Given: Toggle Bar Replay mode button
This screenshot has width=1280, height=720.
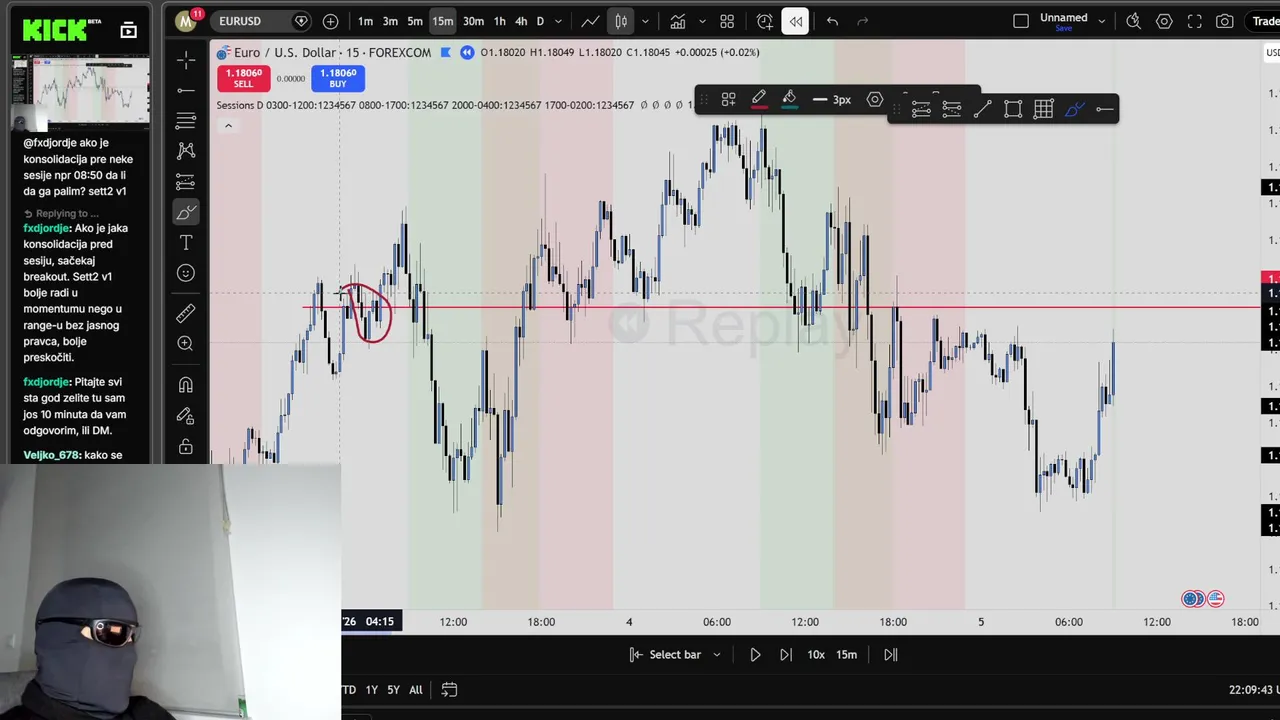Looking at the screenshot, I should pos(795,21).
